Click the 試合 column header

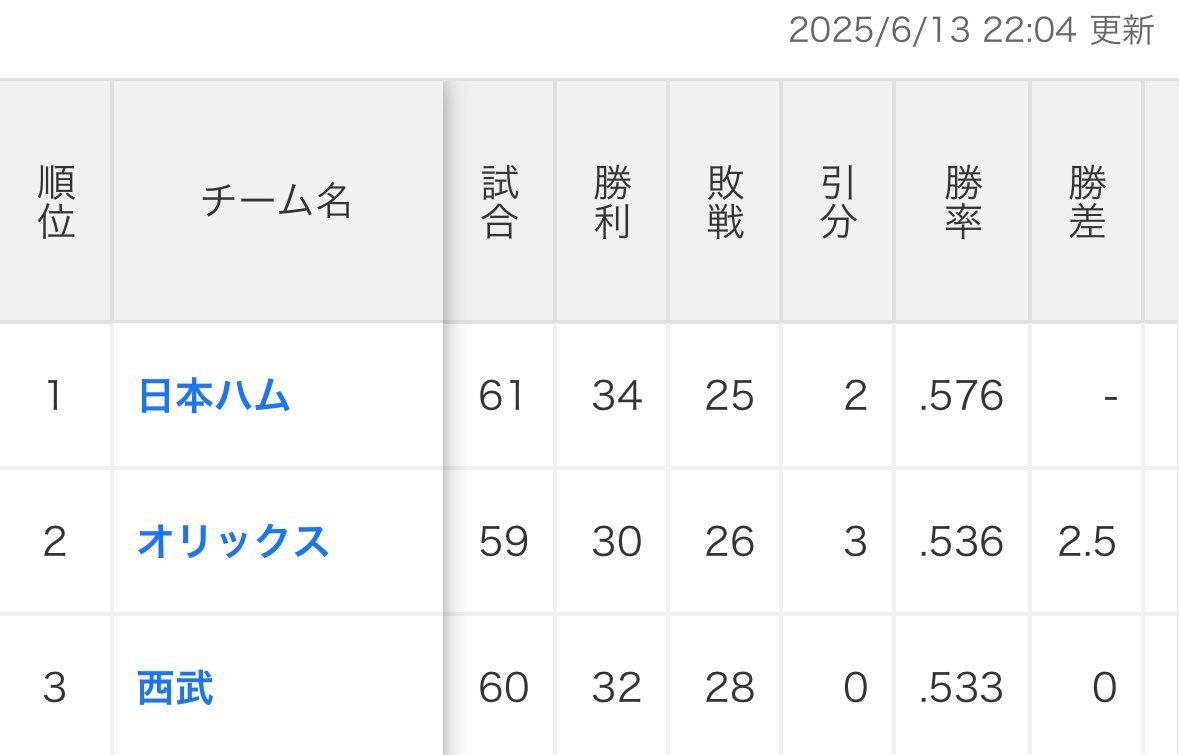(500, 202)
